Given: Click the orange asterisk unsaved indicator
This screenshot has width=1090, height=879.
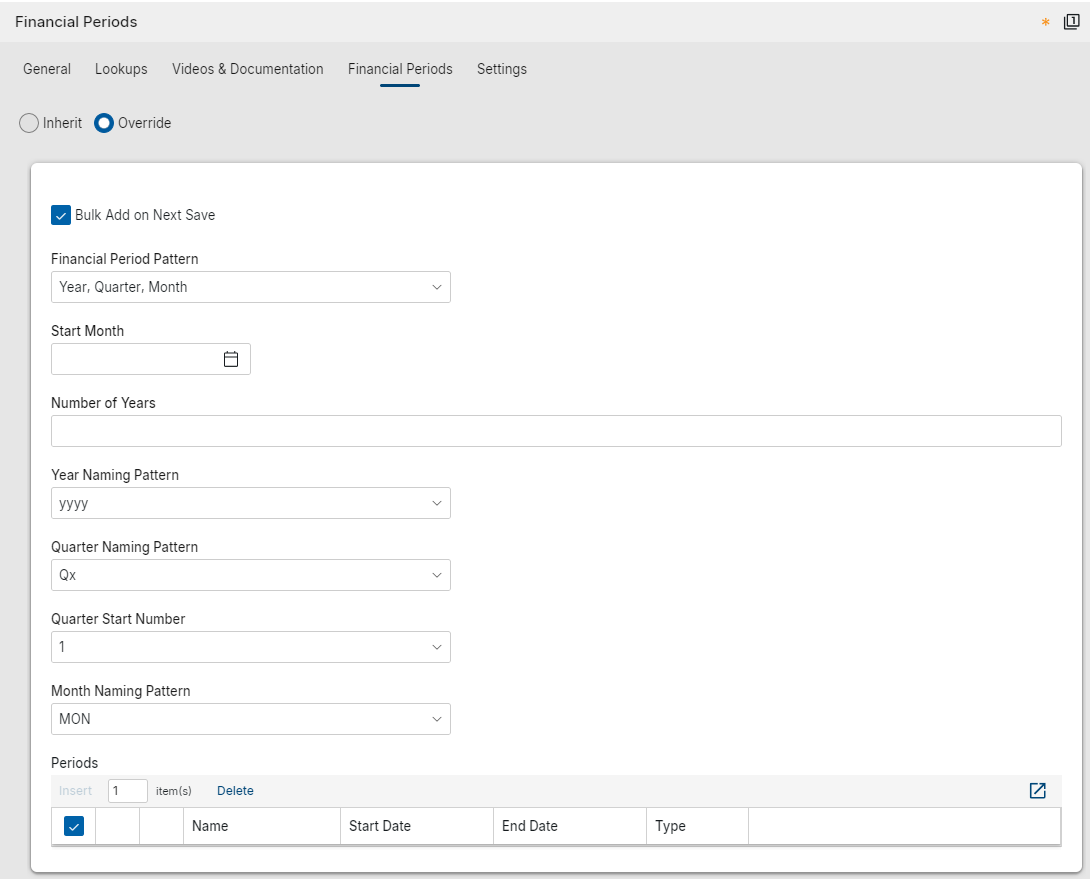Looking at the screenshot, I should pos(1046,23).
